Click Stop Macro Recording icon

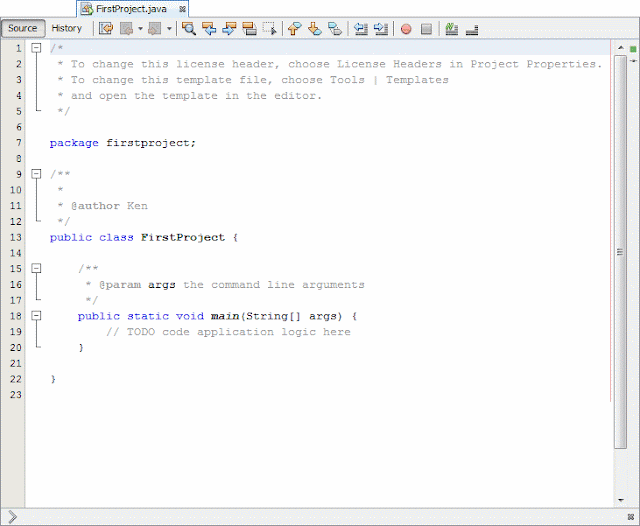coord(426,29)
